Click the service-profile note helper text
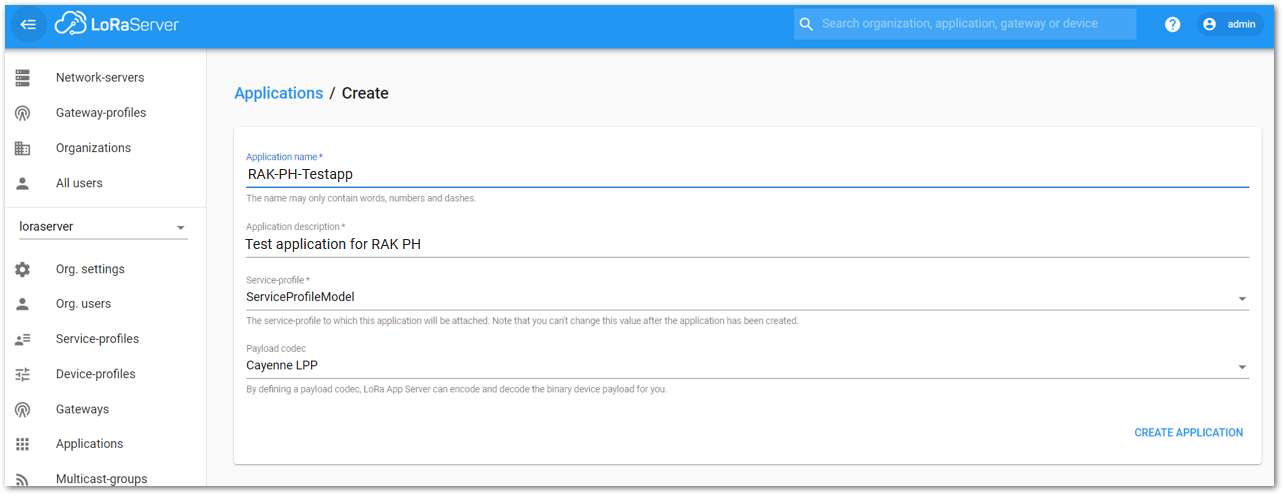 coord(522,321)
